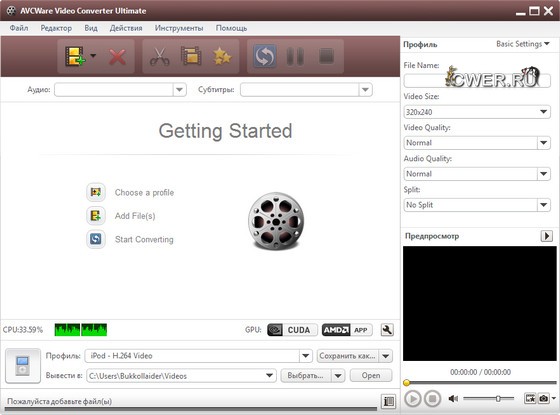Open the Инструменты menu

pyautogui.click(x=179, y=28)
